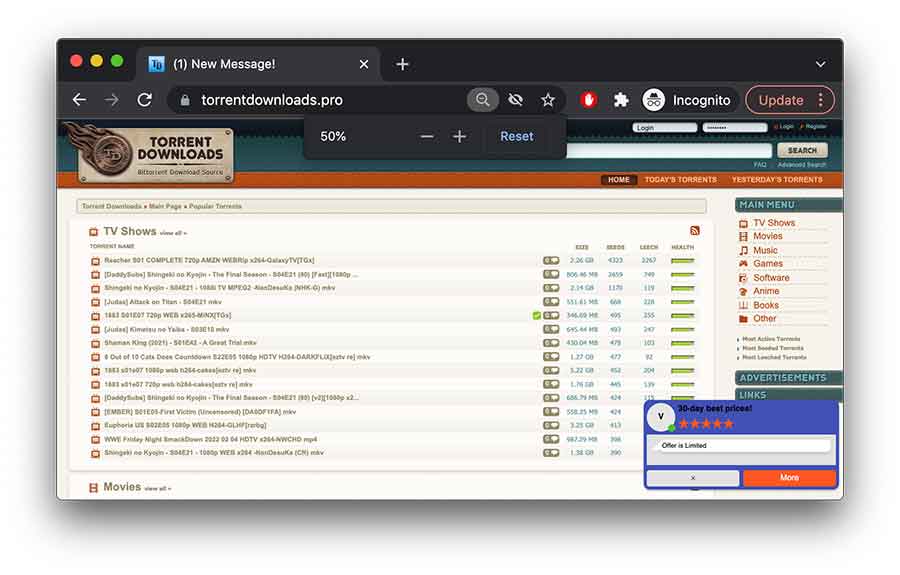Expand the tab search chevron
This screenshot has height=575, width=900.
821,64
